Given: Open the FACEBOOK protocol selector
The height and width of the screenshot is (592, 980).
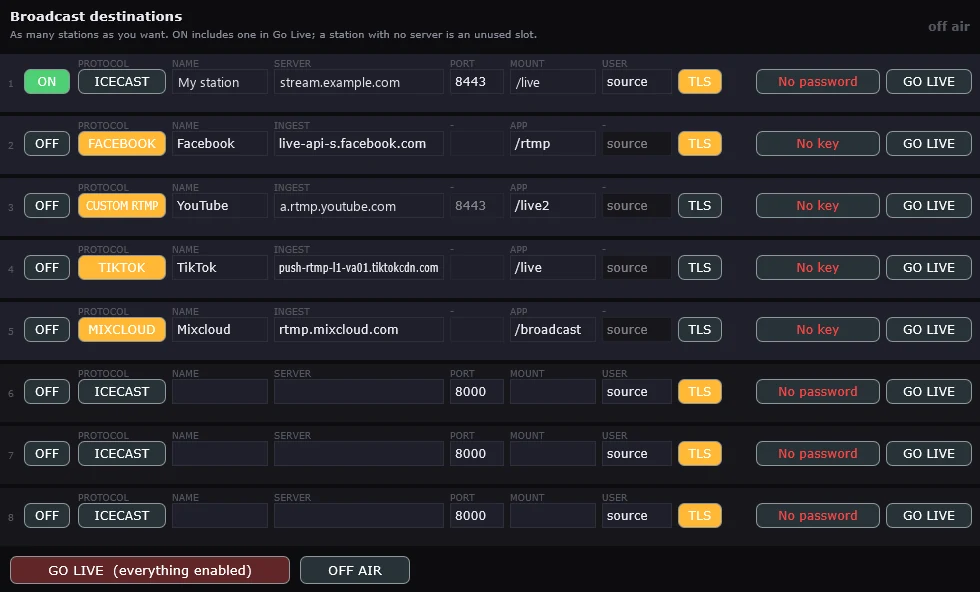Looking at the screenshot, I should [x=122, y=144].
